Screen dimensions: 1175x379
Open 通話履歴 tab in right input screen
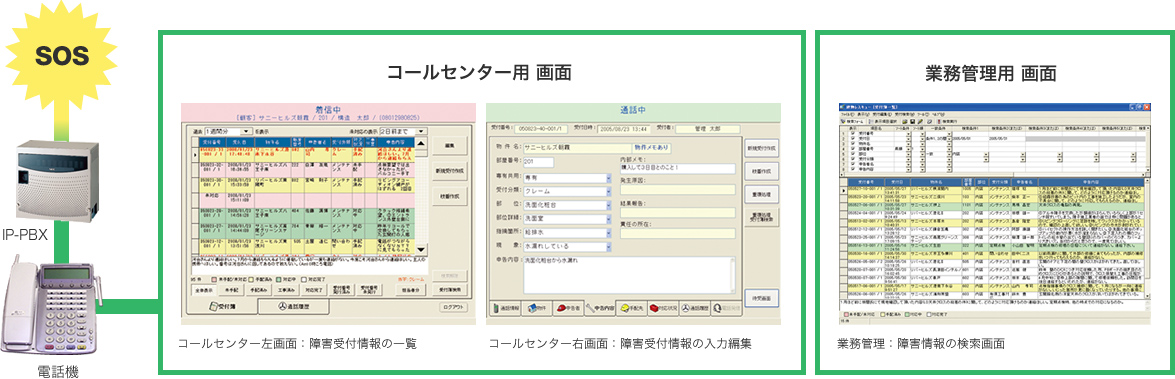pos(695,309)
